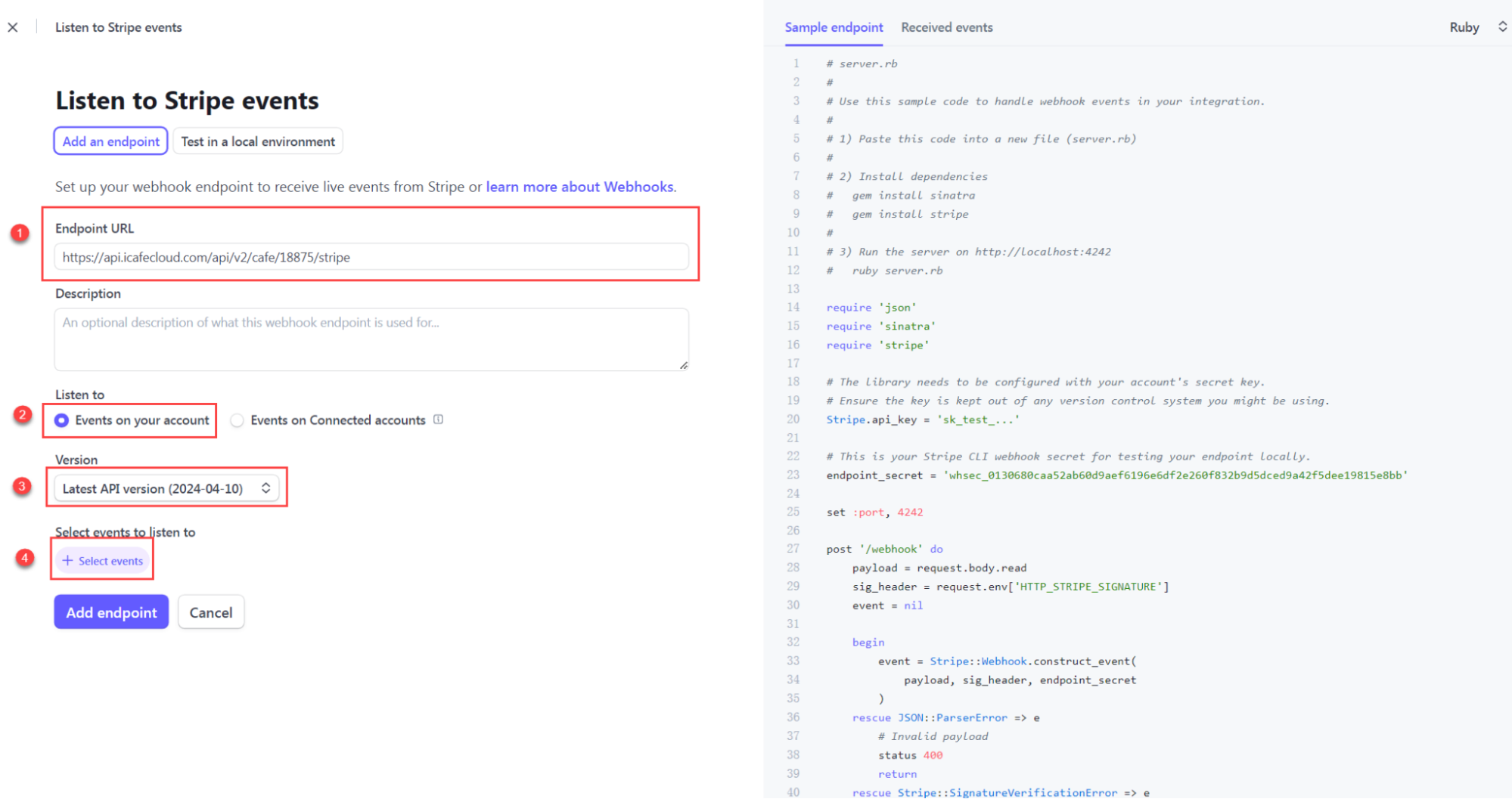Switch to Received events tab

(946, 27)
